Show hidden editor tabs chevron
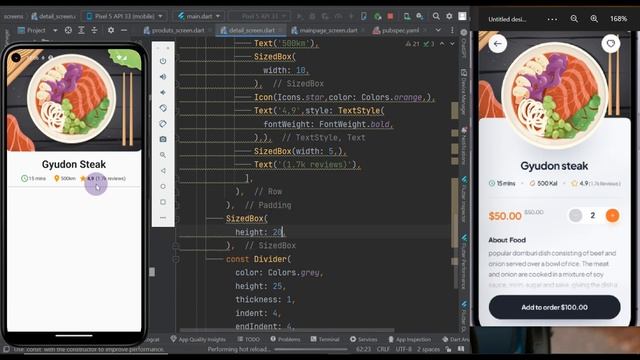 [x=438, y=30]
